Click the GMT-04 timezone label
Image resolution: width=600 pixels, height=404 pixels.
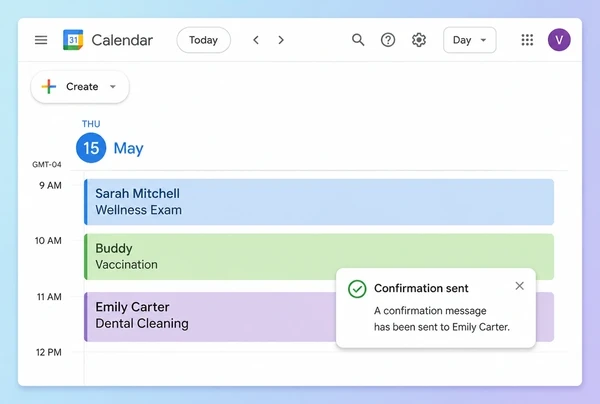(x=47, y=165)
